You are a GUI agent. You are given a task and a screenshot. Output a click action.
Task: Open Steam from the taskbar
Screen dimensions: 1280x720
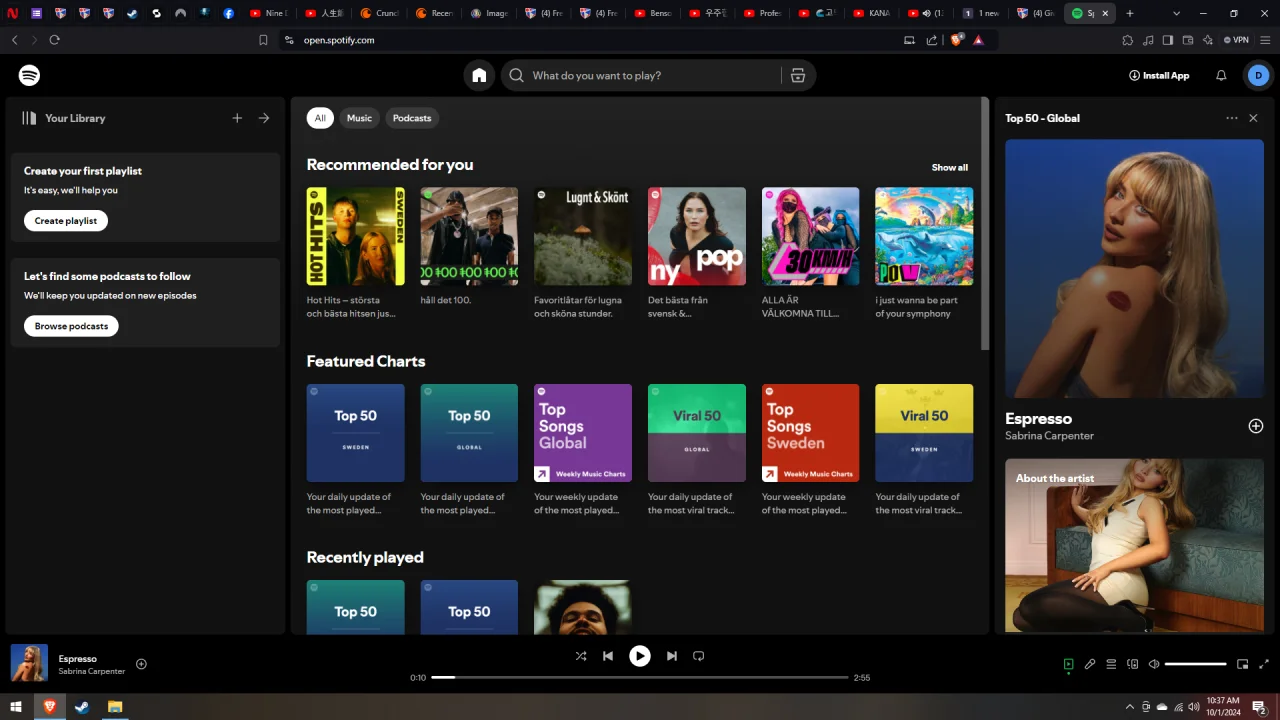[81, 707]
